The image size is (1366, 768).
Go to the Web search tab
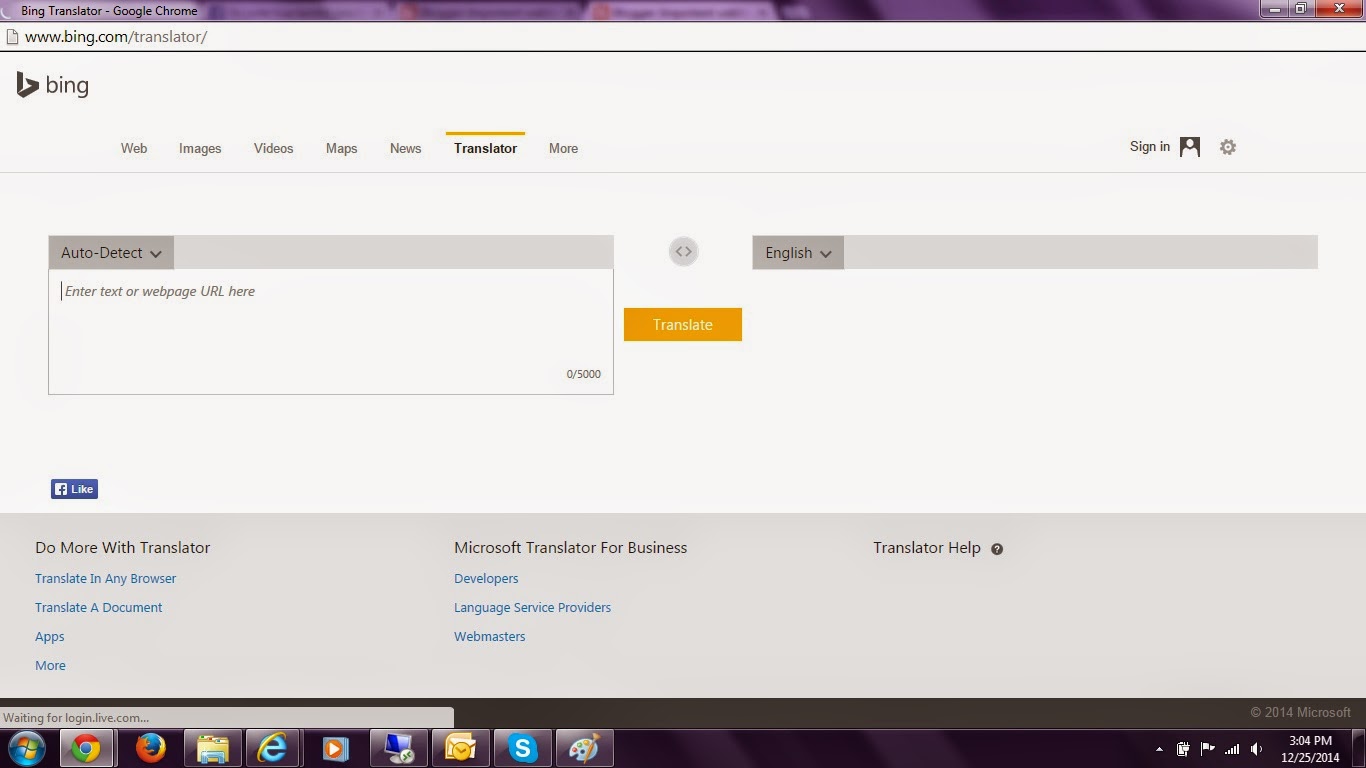tap(134, 148)
